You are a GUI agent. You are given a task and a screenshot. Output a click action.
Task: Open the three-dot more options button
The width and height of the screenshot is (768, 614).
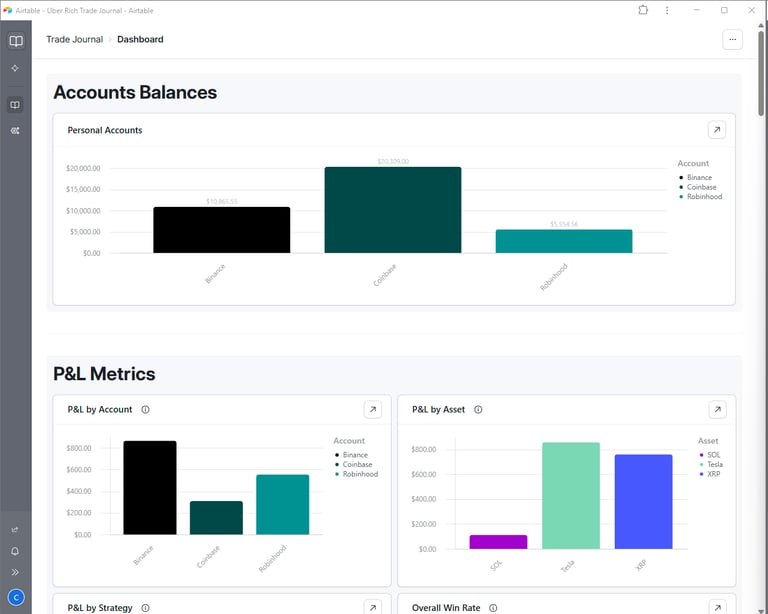pyautogui.click(x=732, y=40)
